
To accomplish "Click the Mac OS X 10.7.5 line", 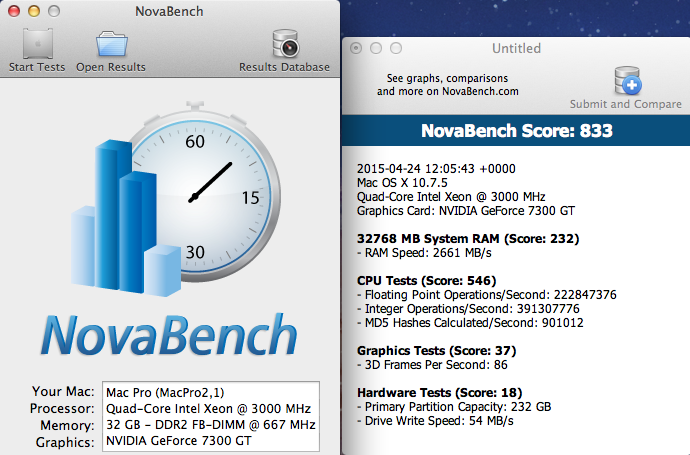I will [x=402, y=183].
